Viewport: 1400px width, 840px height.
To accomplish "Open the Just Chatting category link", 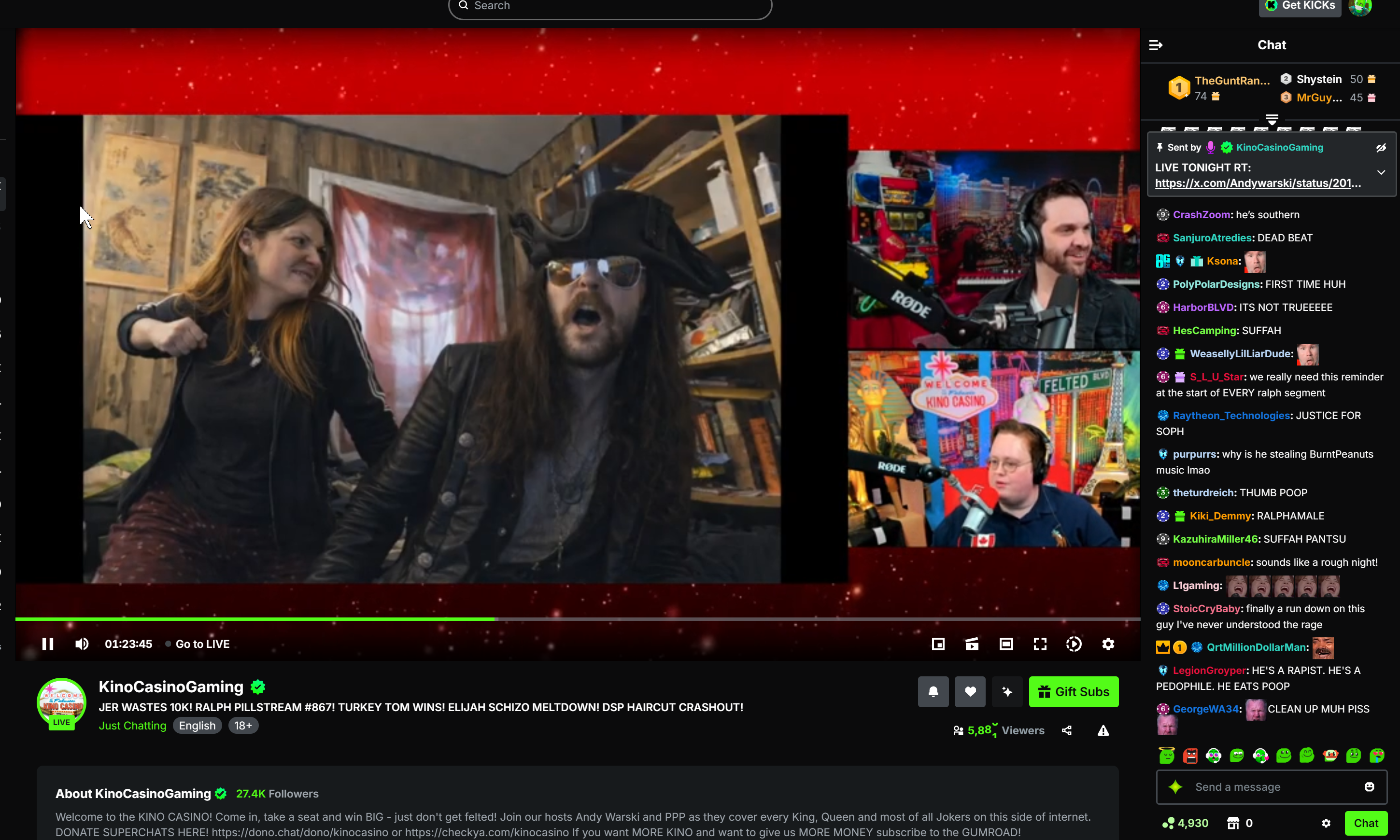I will point(132,726).
